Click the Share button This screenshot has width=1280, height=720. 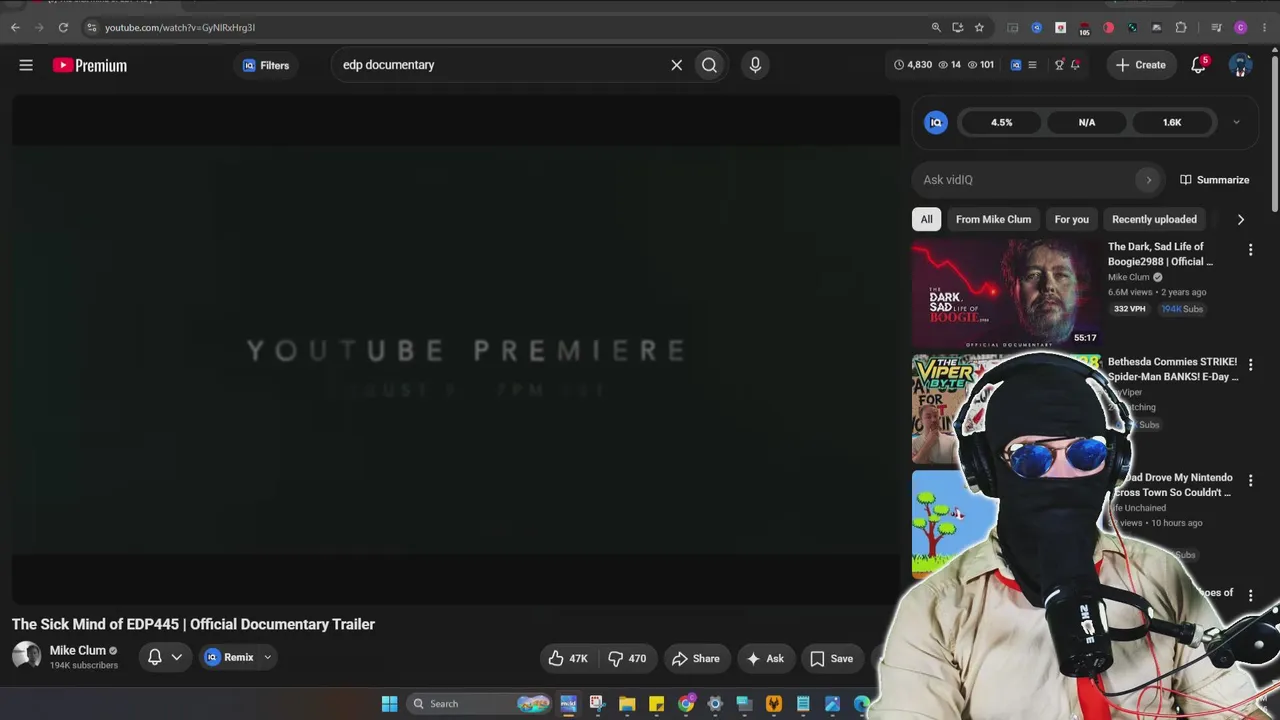697,658
